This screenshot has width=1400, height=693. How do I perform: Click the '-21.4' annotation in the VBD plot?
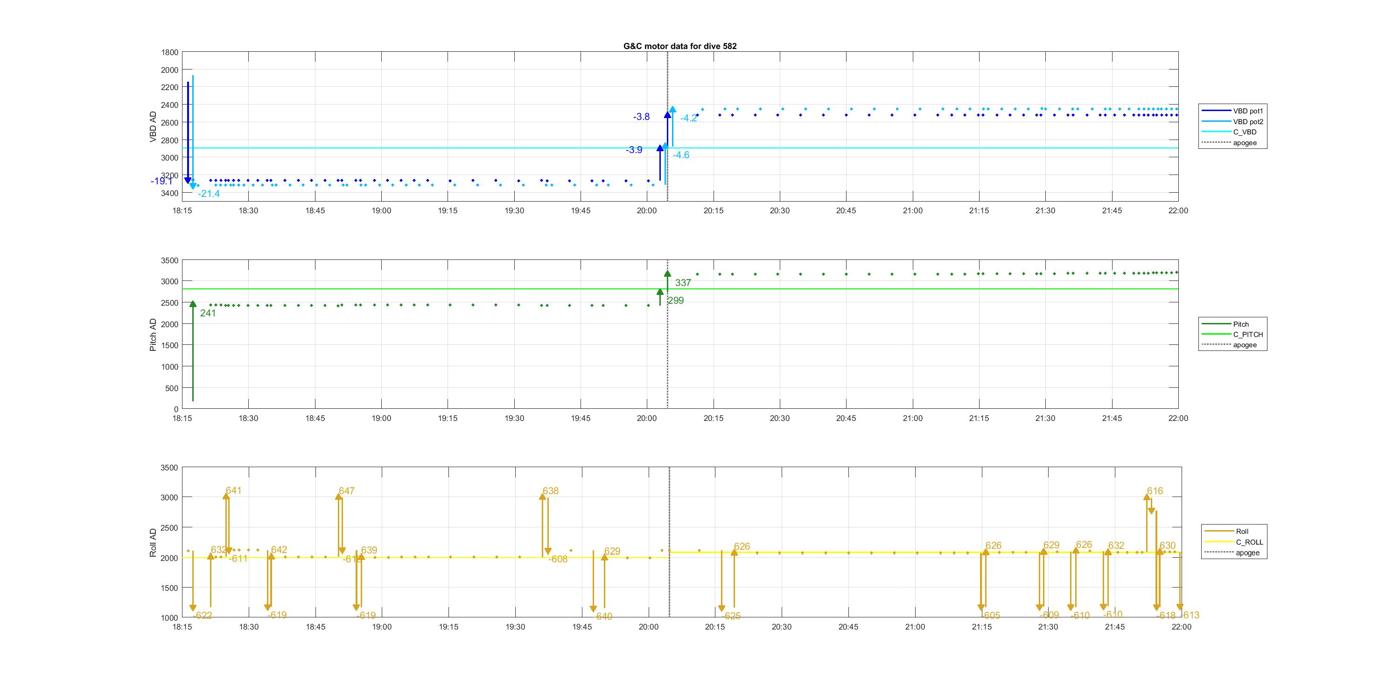pyautogui.click(x=209, y=193)
